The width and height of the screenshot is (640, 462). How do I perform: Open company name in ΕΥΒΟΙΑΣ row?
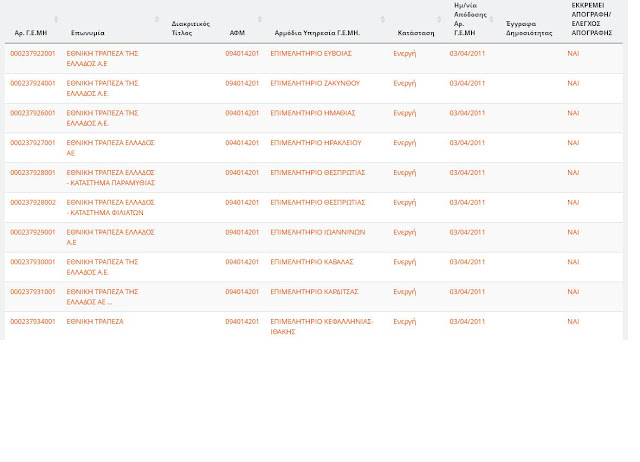pyautogui.click(x=102, y=58)
